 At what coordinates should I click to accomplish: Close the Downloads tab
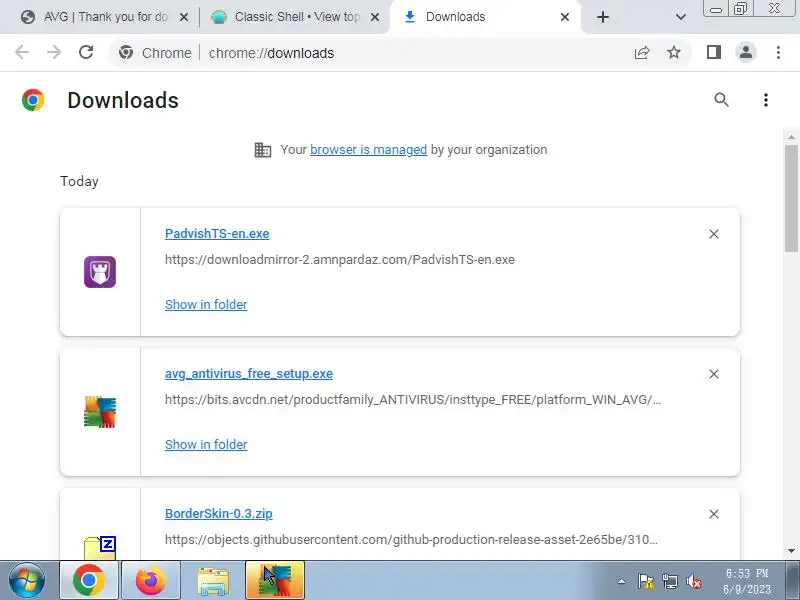point(565,17)
